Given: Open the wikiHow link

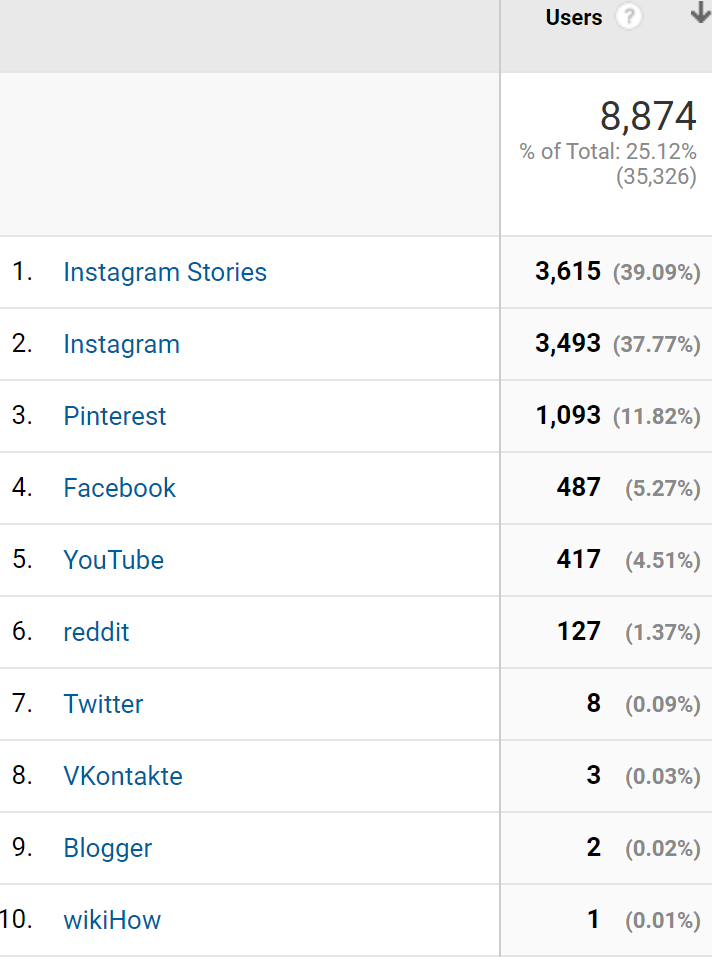Looking at the screenshot, I should pos(112,920).
